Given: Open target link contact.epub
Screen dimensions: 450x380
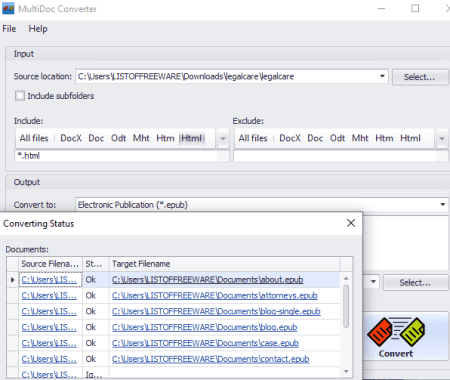Looking at the screenshot, I should coord(210,359).
